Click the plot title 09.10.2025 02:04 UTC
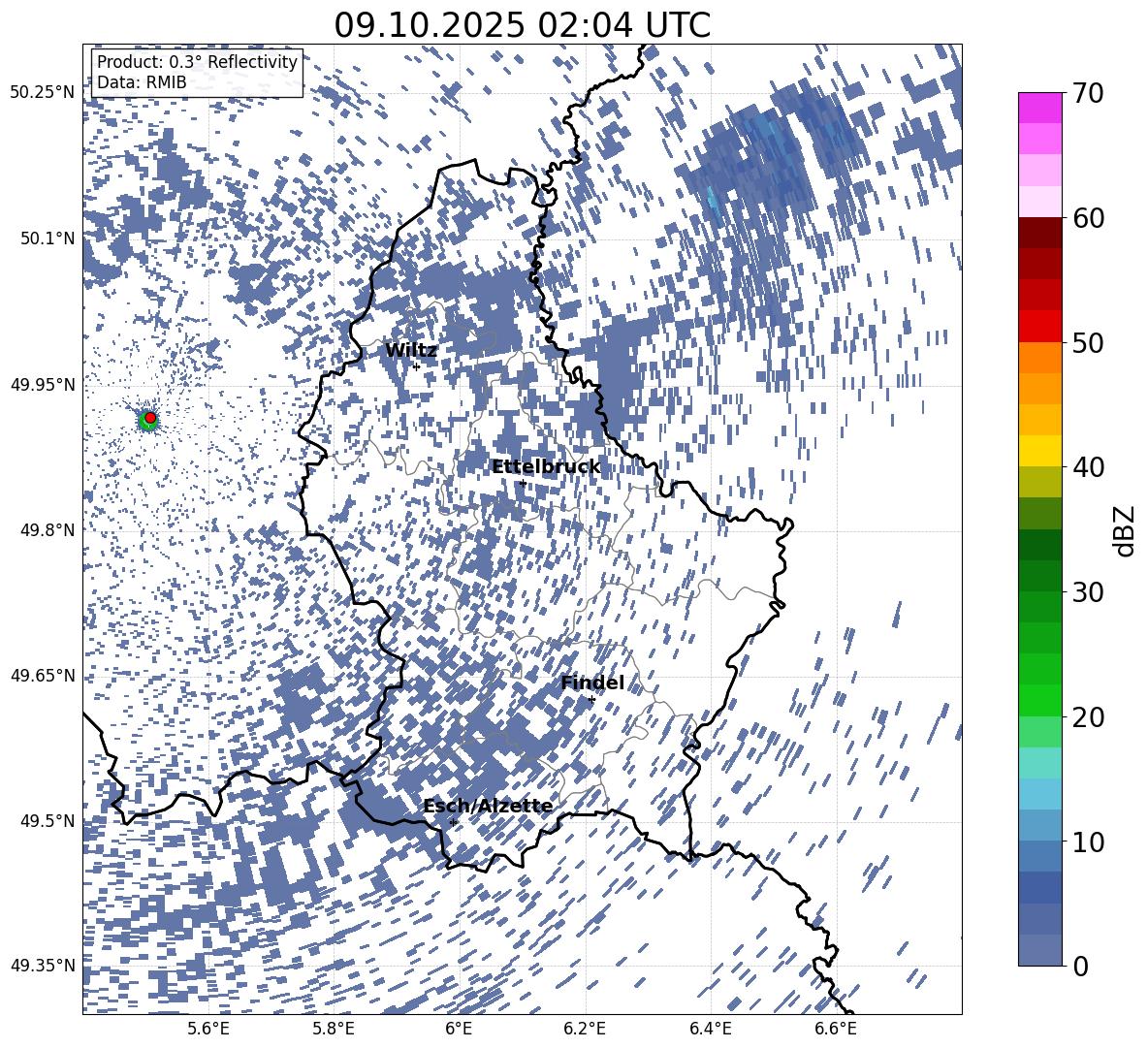Screen dimensions: 1148x1048 522,25
